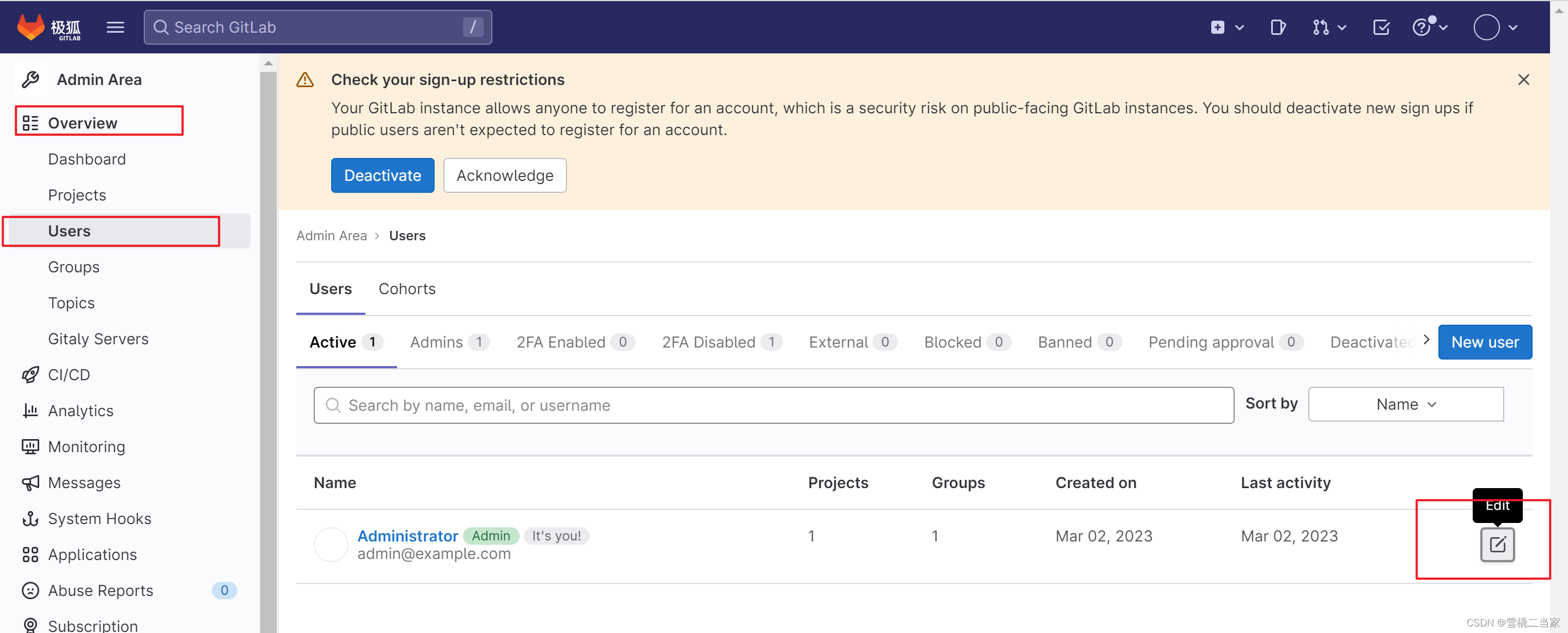Click the GitLab fox logo
This screenshot has height=633, width=1568.
pos(31,26)
